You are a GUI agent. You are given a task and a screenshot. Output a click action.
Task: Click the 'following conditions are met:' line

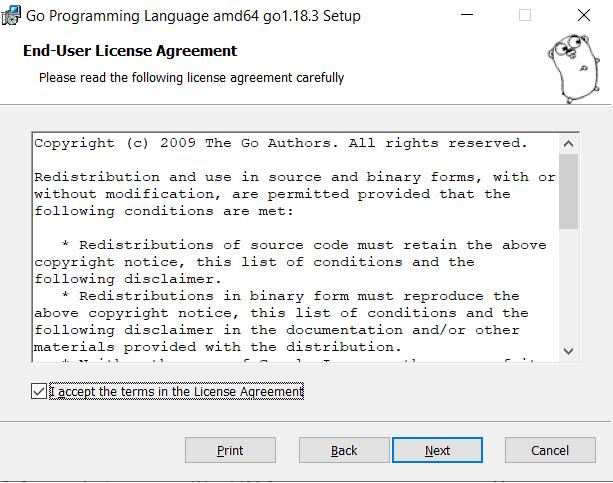click(164, 211)
